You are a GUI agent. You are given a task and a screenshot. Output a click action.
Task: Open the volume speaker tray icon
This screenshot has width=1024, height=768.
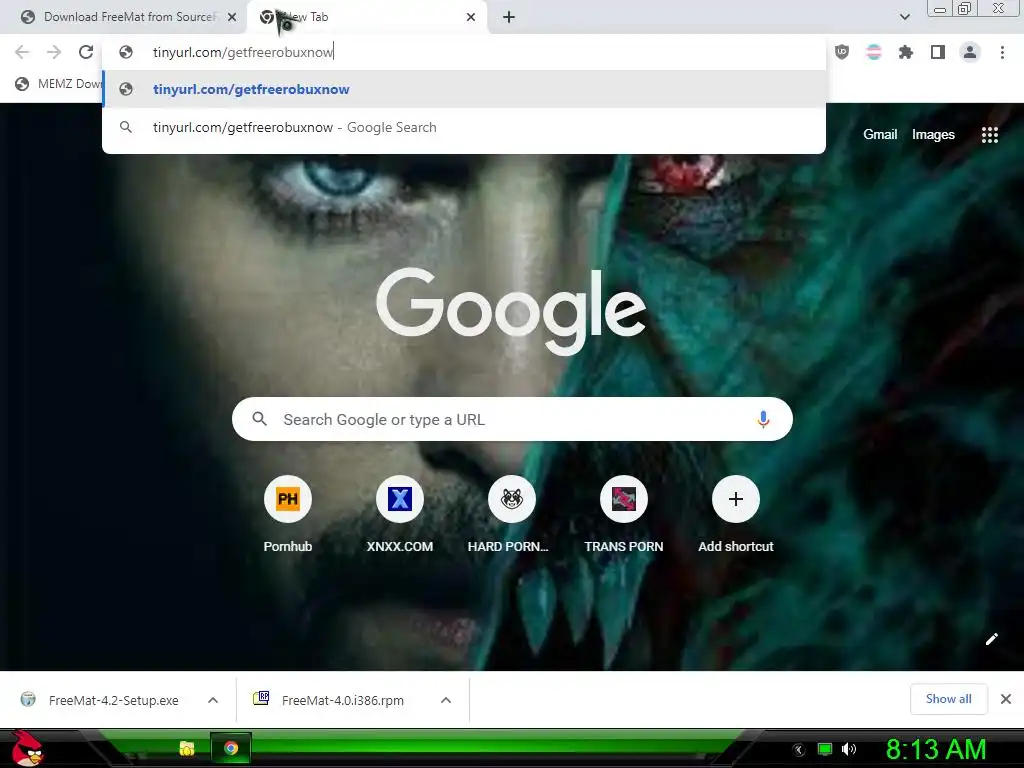tap(849, 749)
